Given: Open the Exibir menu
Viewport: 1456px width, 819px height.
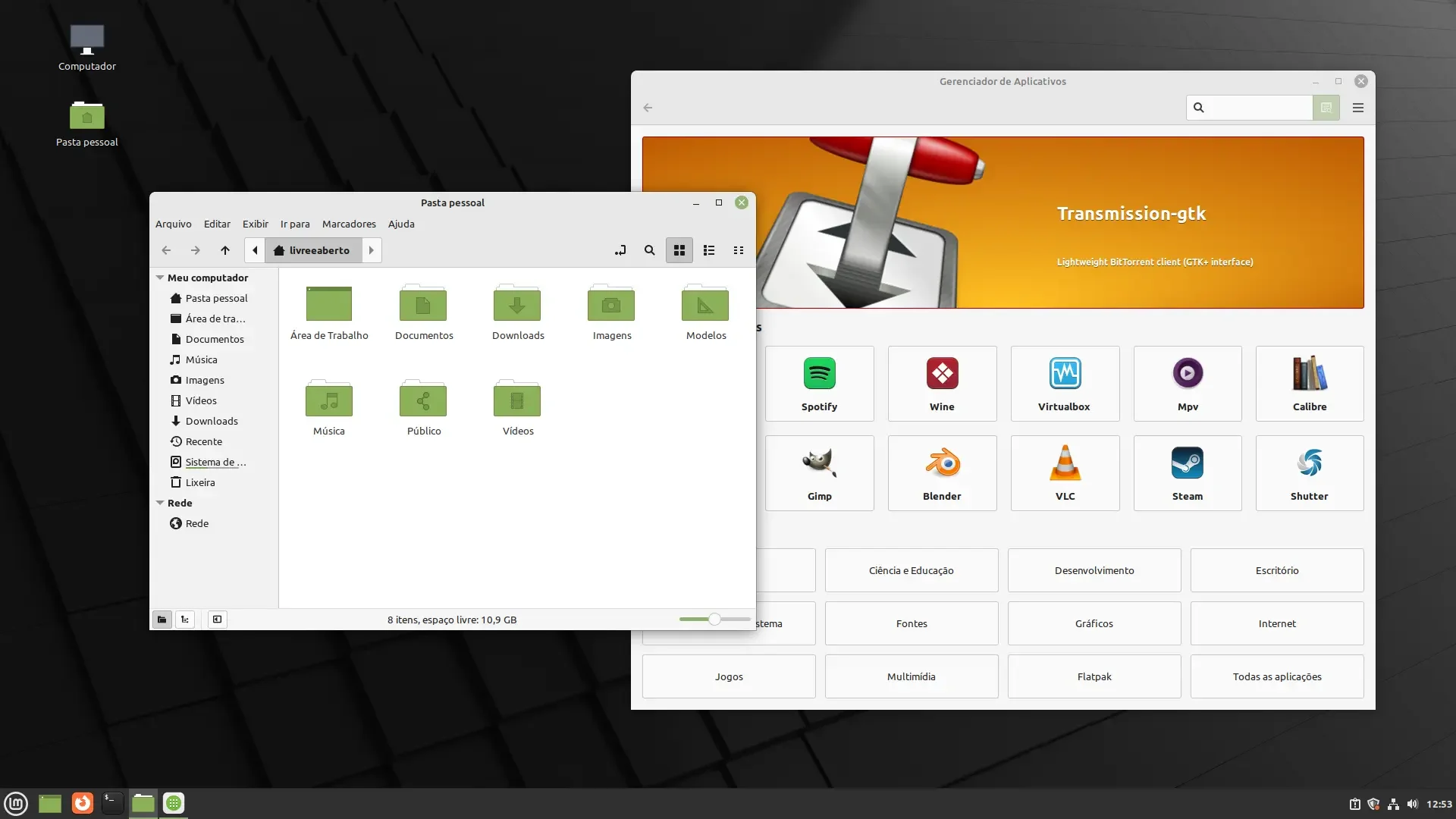Looking at the screenshot, I should click(x=256, y=224).
